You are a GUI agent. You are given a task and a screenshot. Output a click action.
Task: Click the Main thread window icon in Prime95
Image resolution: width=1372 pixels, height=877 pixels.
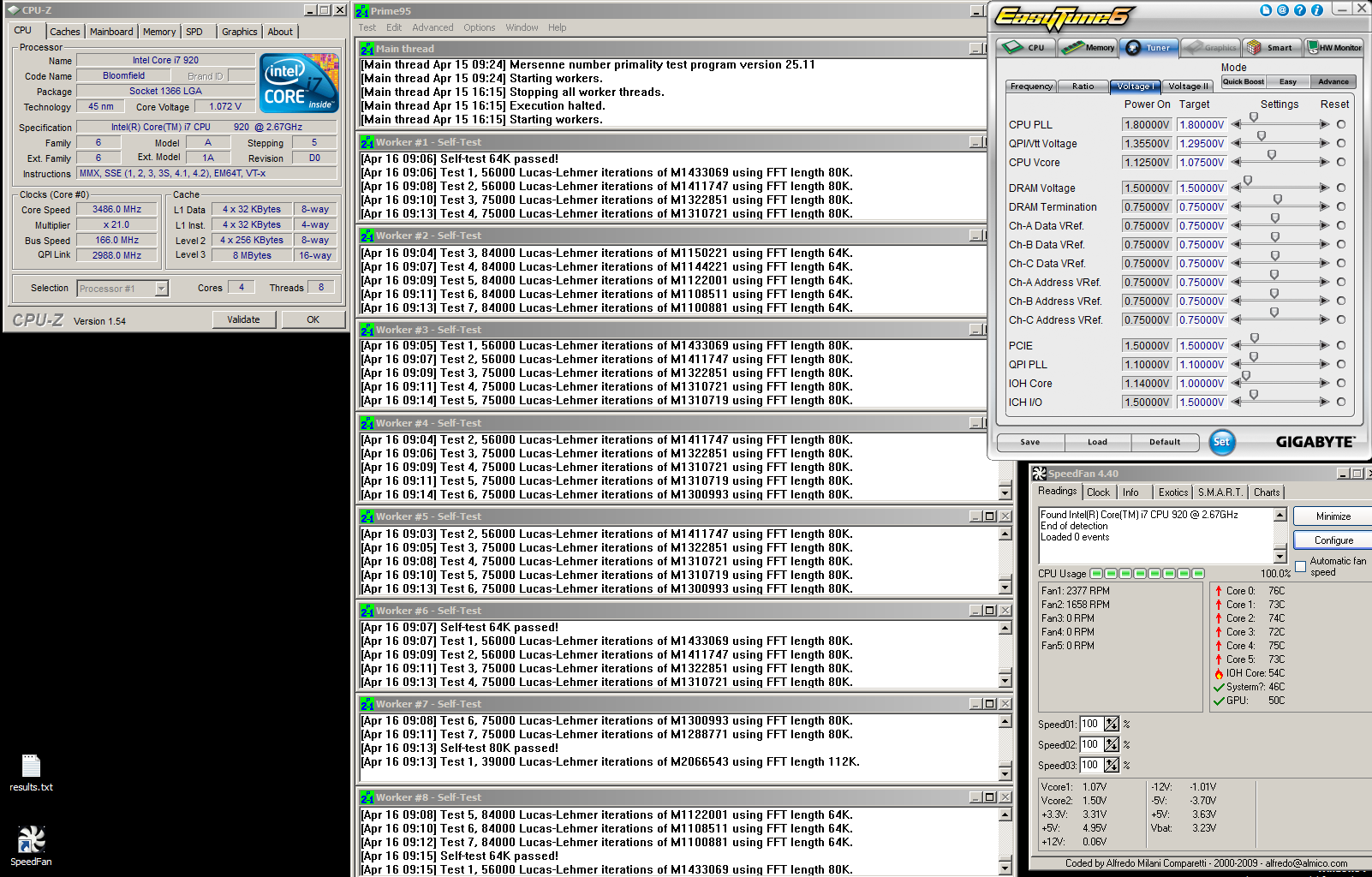pos(367,49)
